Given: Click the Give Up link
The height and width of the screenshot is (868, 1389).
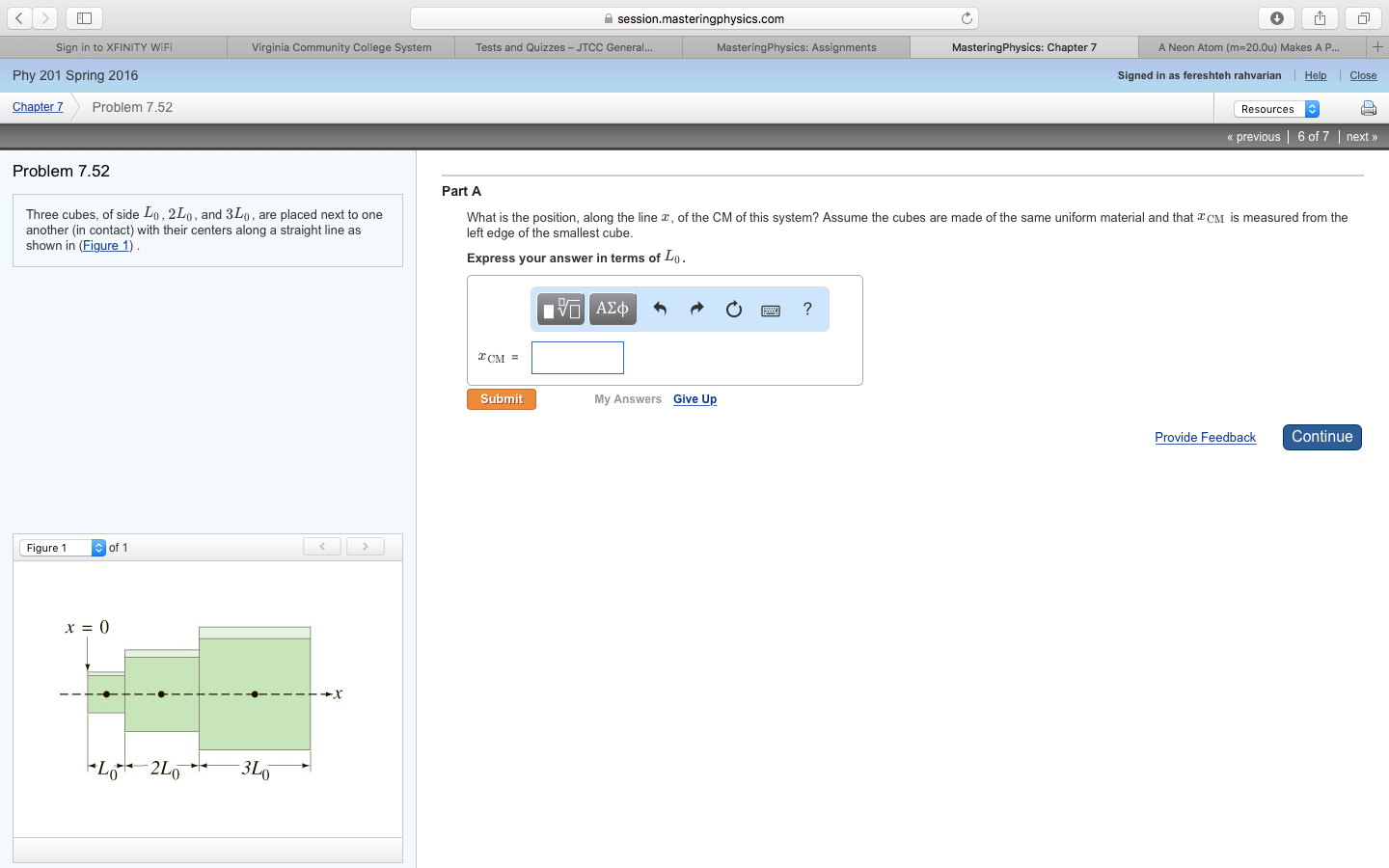Looking at the screenshot, I should click(694, 398).
